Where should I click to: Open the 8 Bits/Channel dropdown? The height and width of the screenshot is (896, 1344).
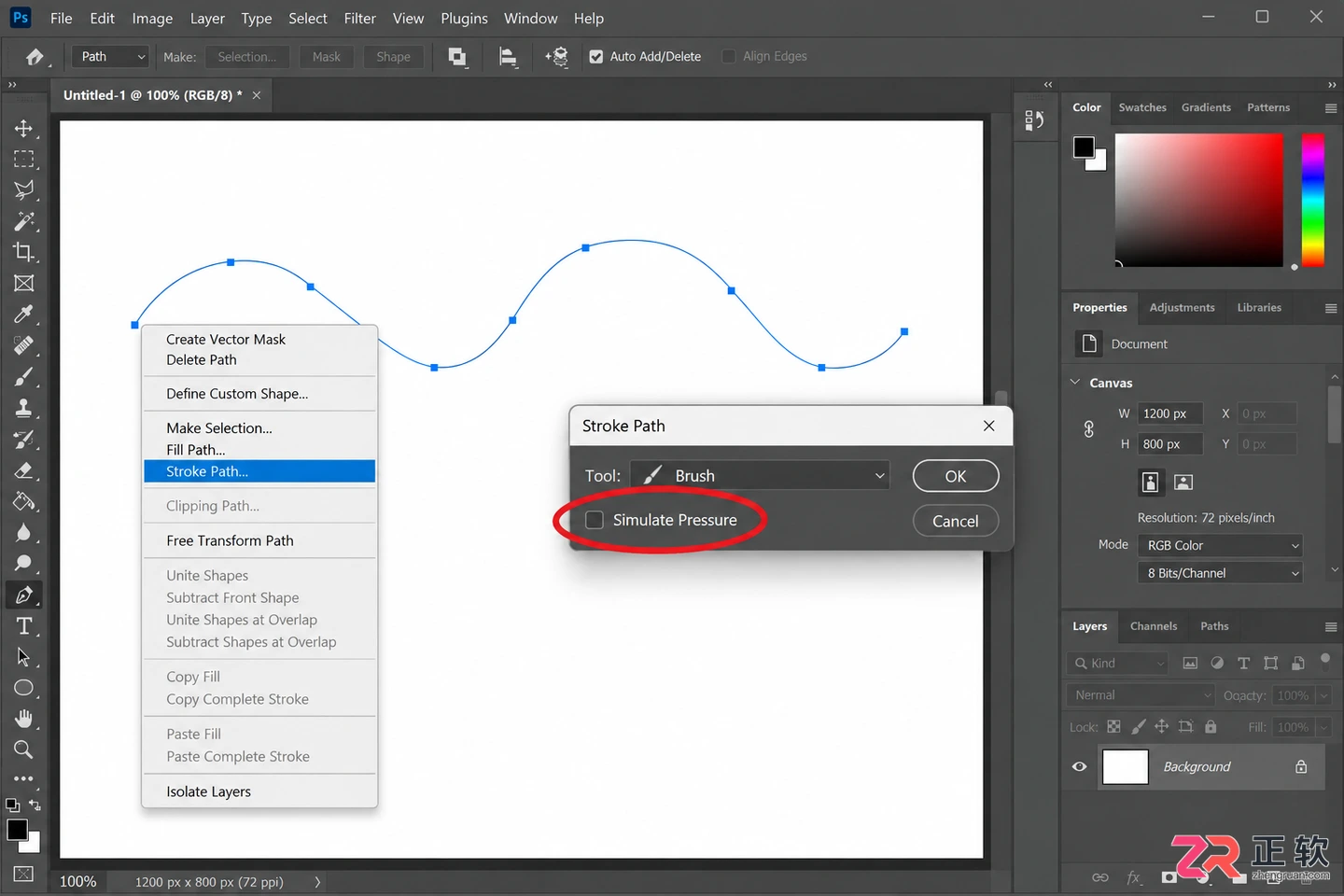click(x=1221, y=573)
